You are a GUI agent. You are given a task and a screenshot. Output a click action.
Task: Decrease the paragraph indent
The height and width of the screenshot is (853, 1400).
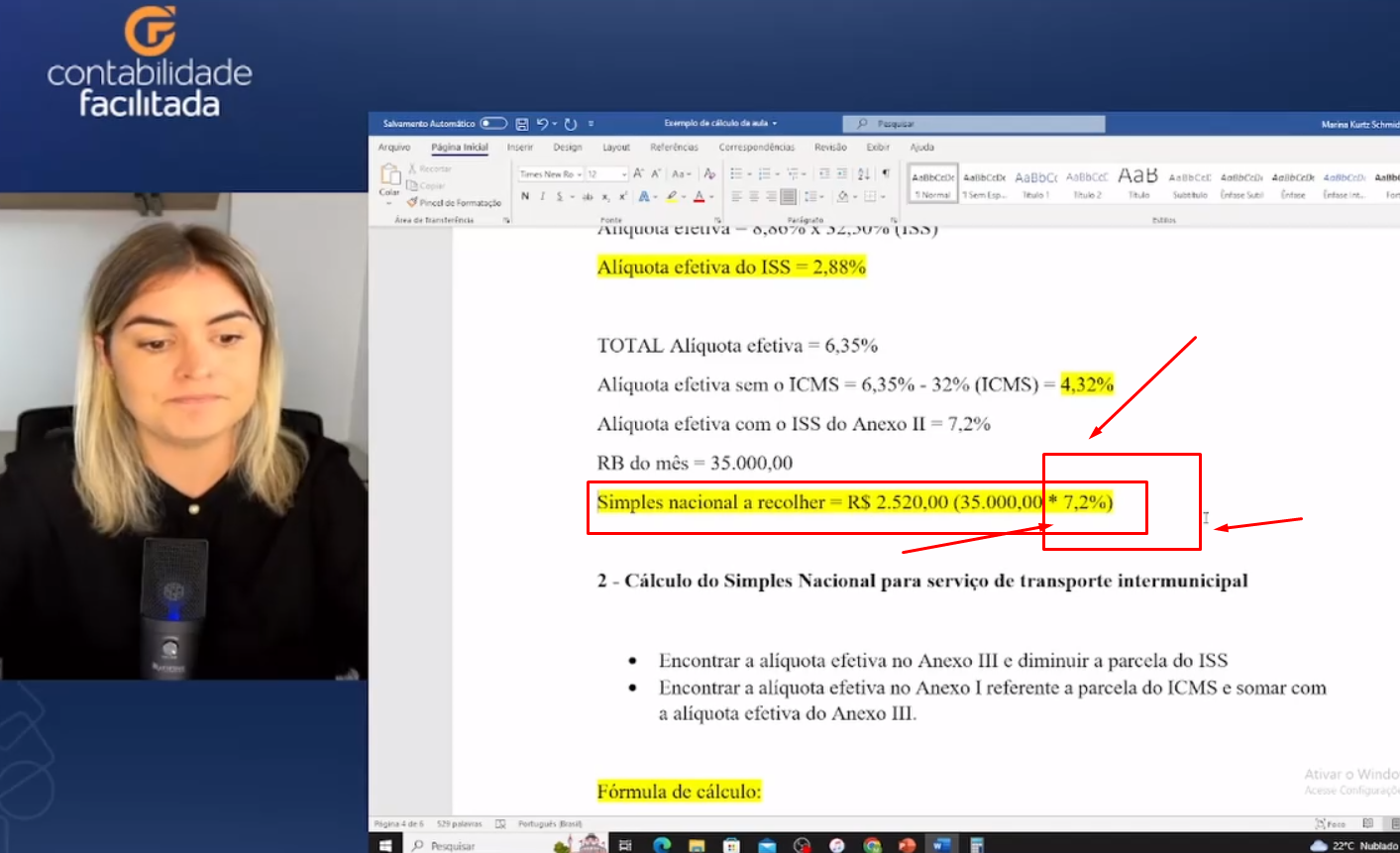(x=824, y=174)
